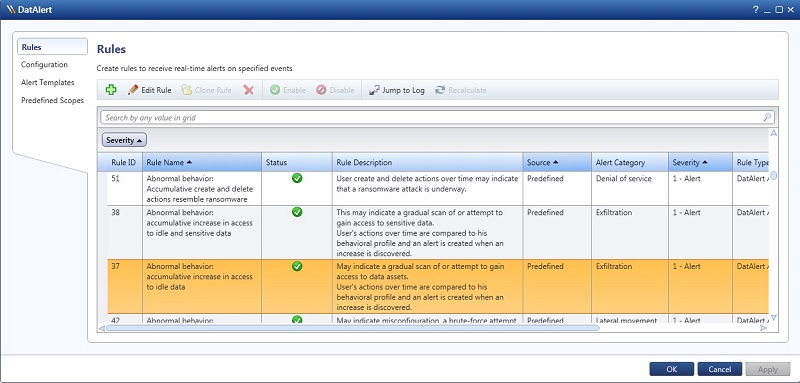Select the Rules sidebar tab
This screenshot has height=383, width=800.
(x=53, y=47)
